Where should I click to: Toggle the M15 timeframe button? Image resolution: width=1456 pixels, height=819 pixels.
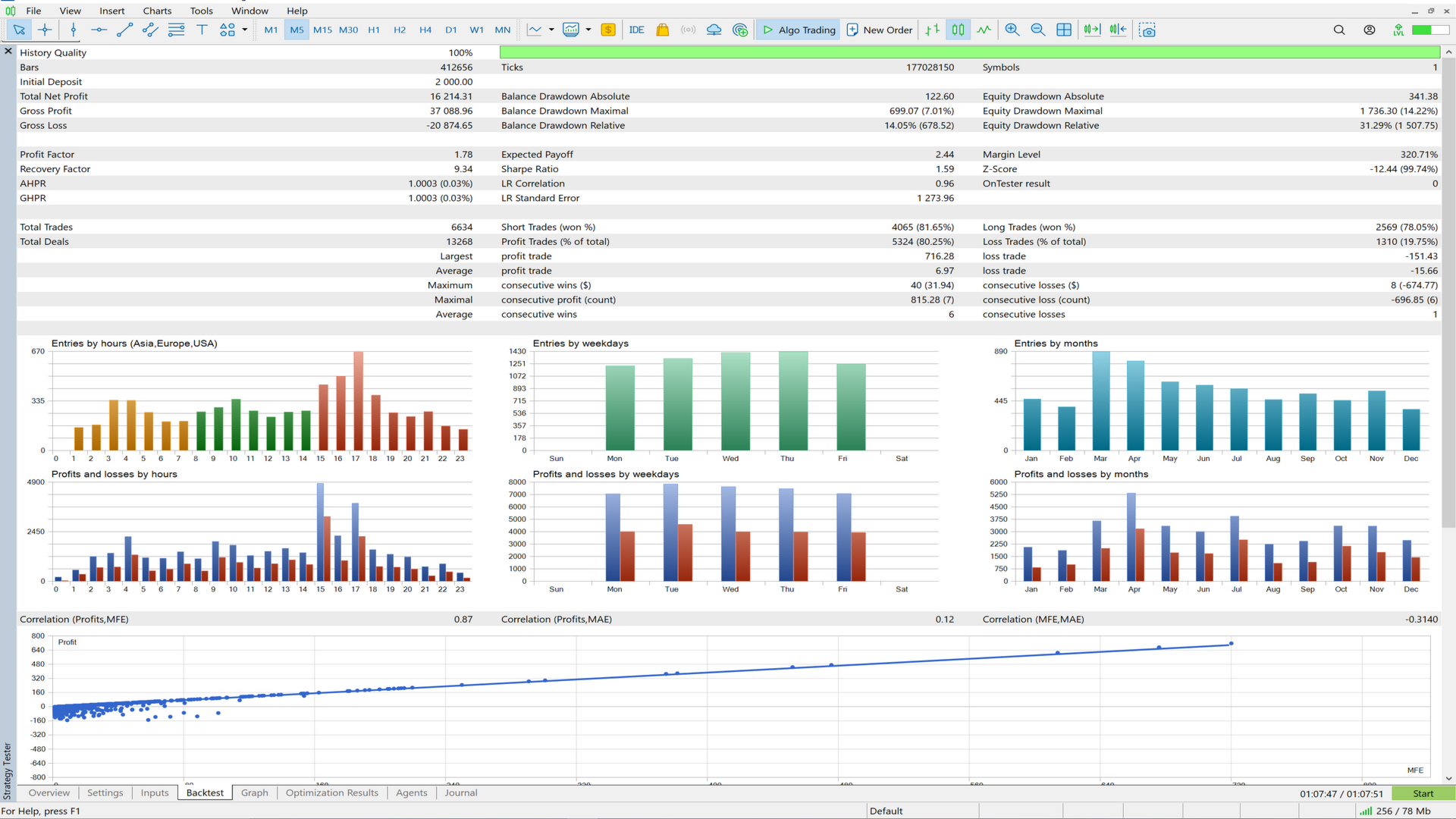pos(322,30)
